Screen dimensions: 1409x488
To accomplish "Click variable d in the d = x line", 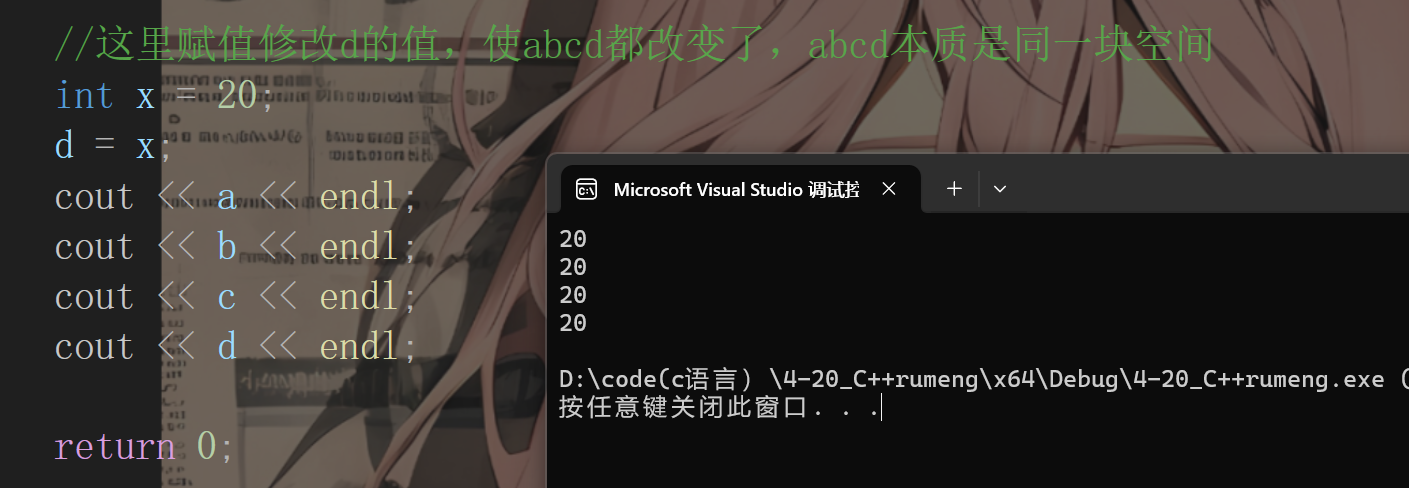I will coord(65,146).
